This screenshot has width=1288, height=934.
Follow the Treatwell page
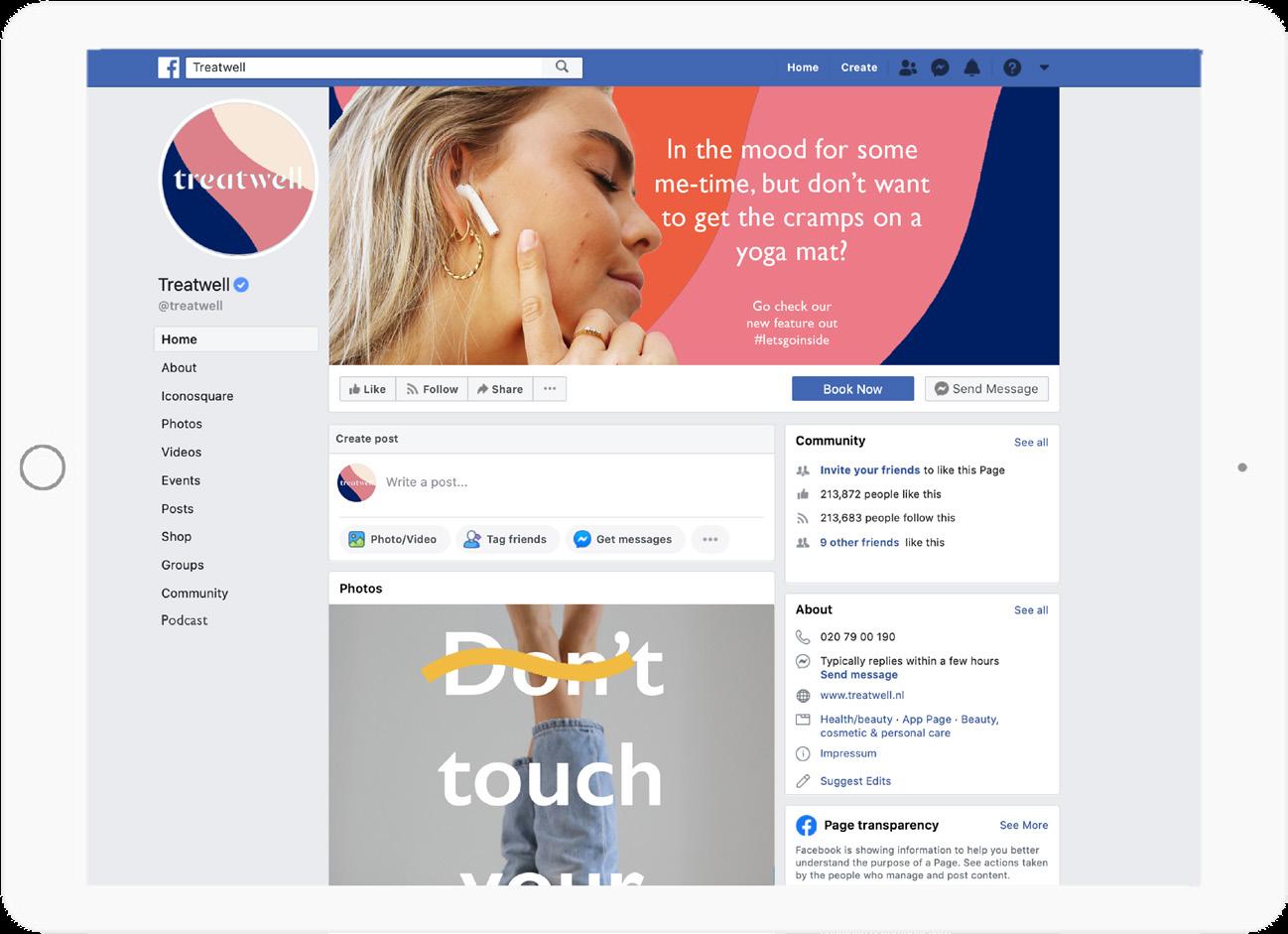[431, 389]
